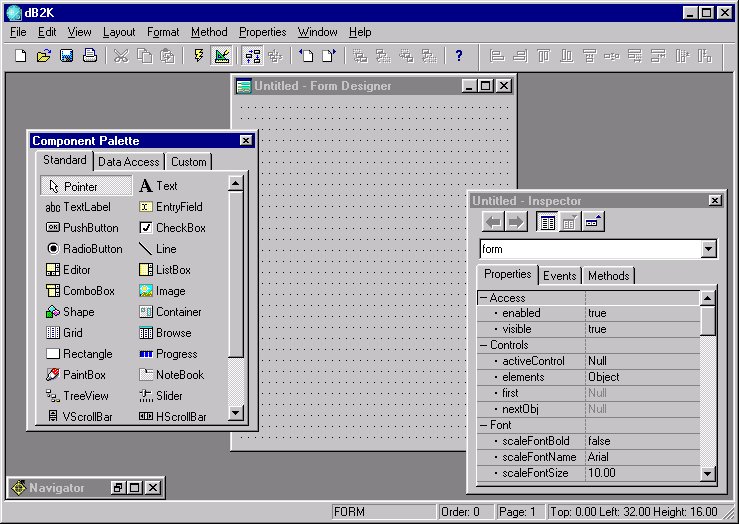739x524 pixels.
Task: Toggle the Inspector categorized view button
Action: point(547,222)
